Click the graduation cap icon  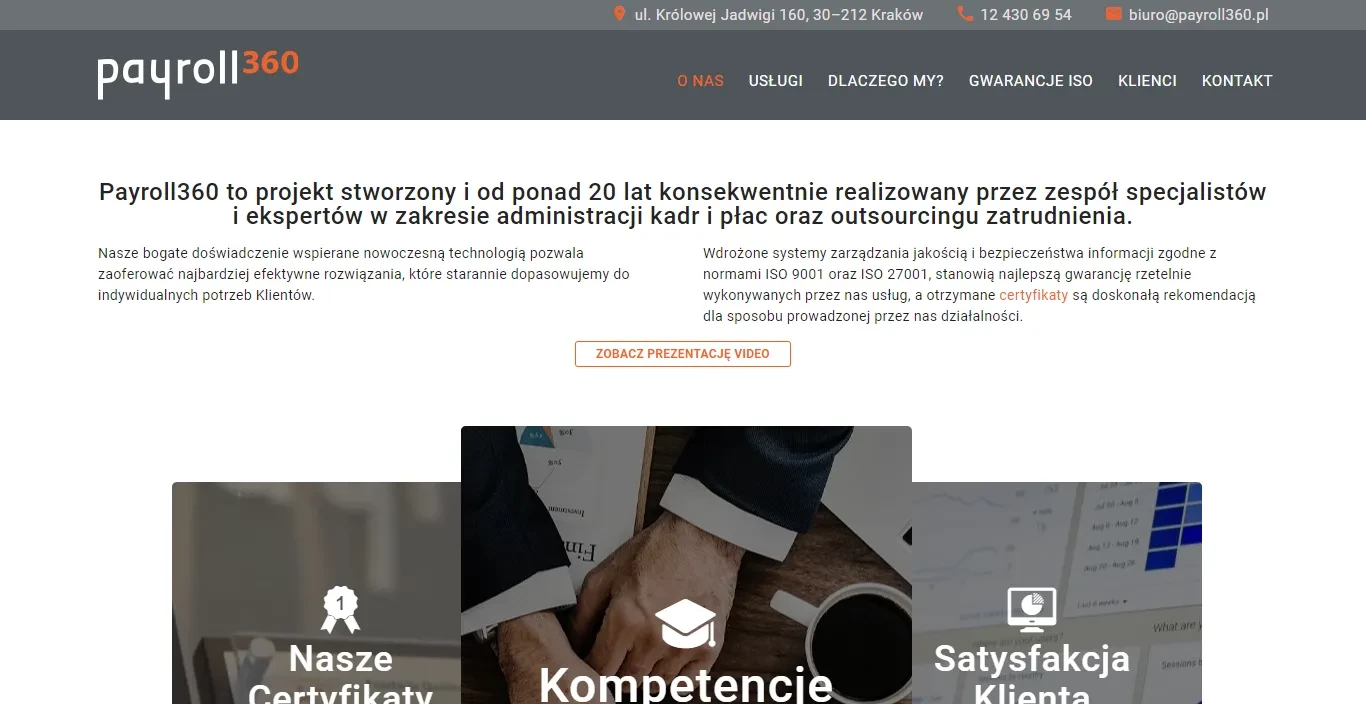coord(686,624)
